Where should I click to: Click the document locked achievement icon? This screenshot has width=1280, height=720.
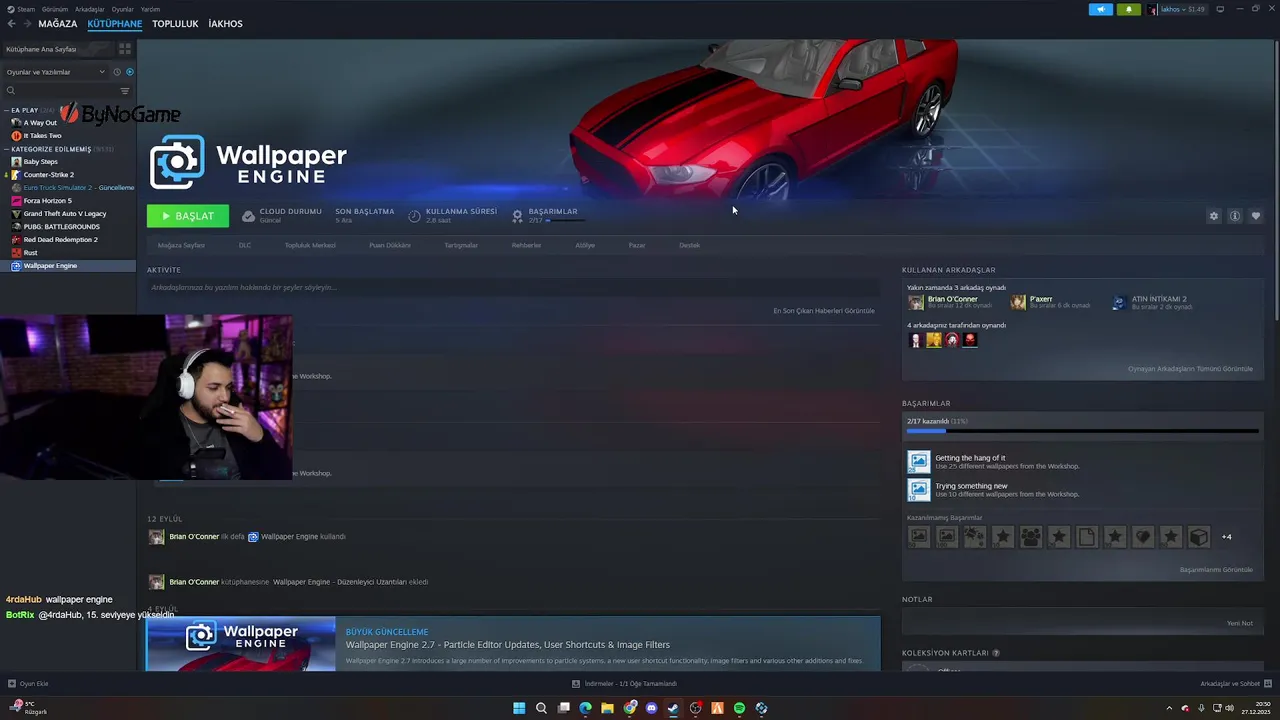1087,537
